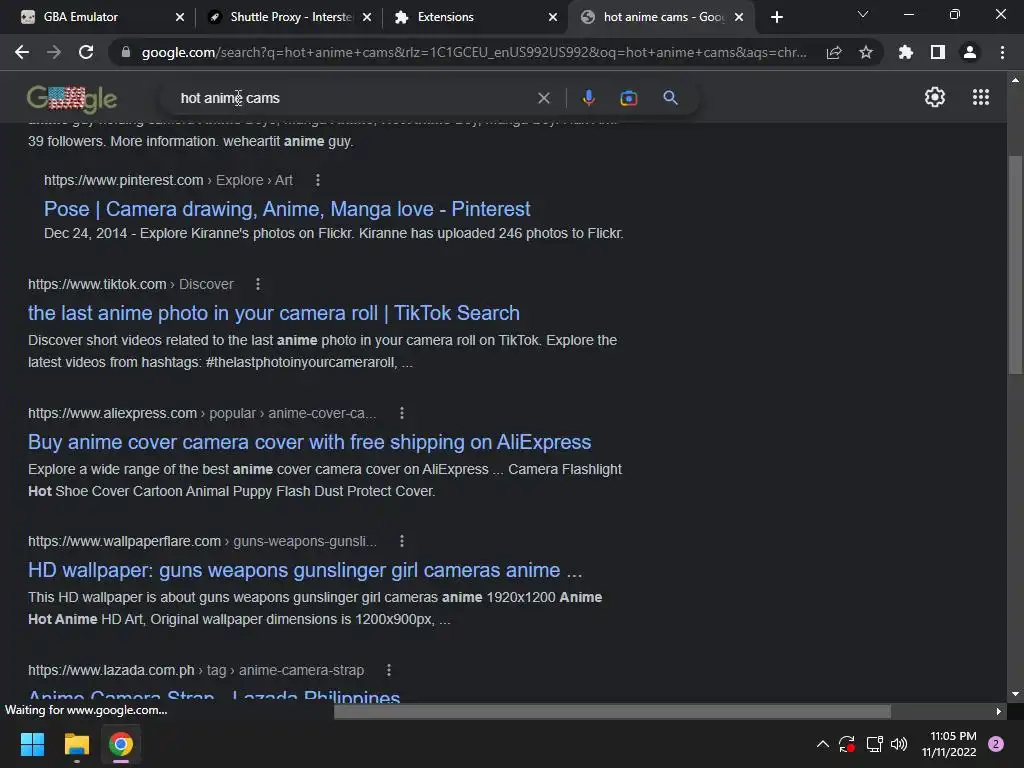
Task: Click the vertical scrollbar thumb
Action: tap(1015, 264)
